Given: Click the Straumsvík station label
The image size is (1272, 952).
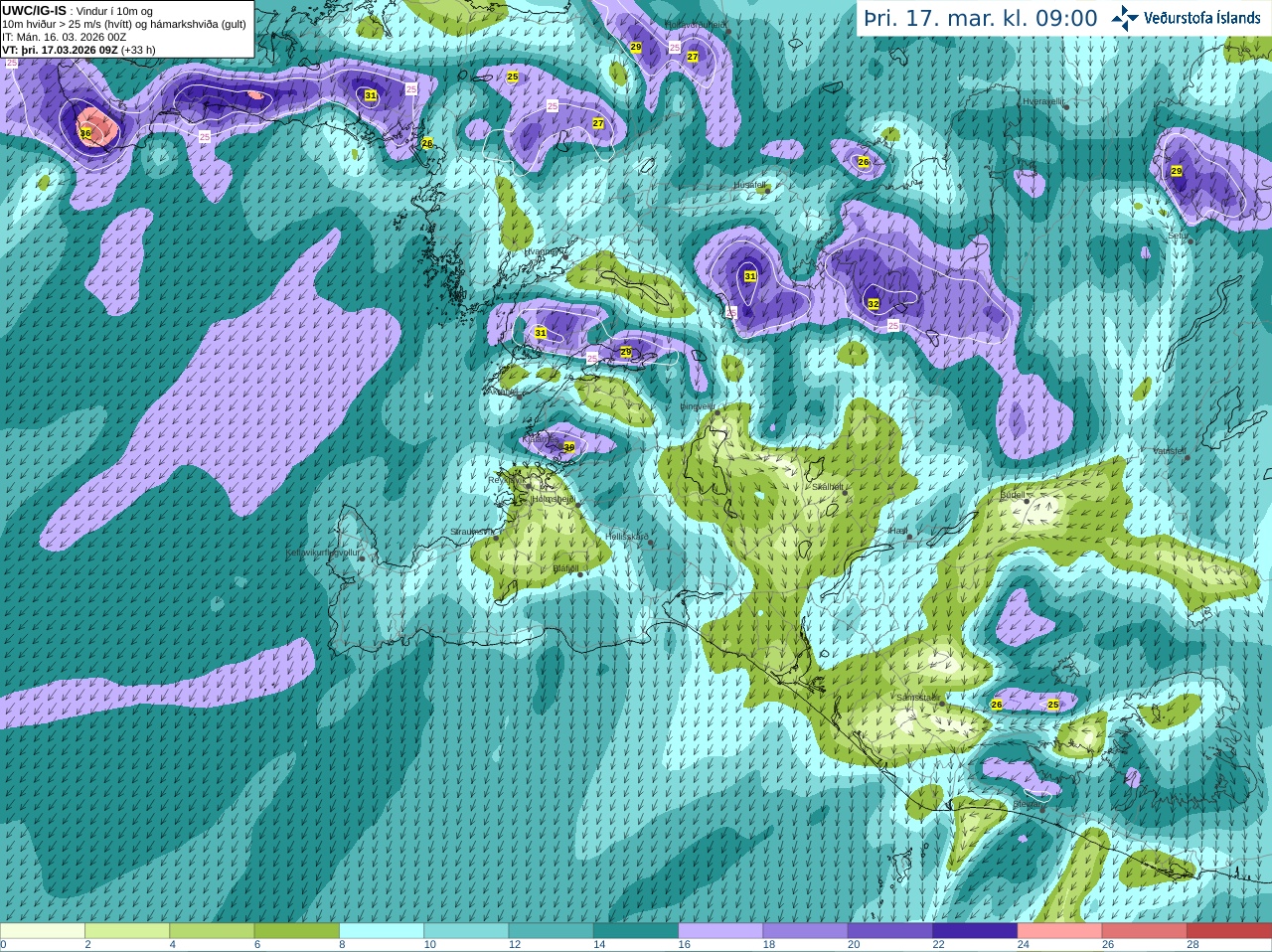Looking at the screenshot, I should coord(472,532).
